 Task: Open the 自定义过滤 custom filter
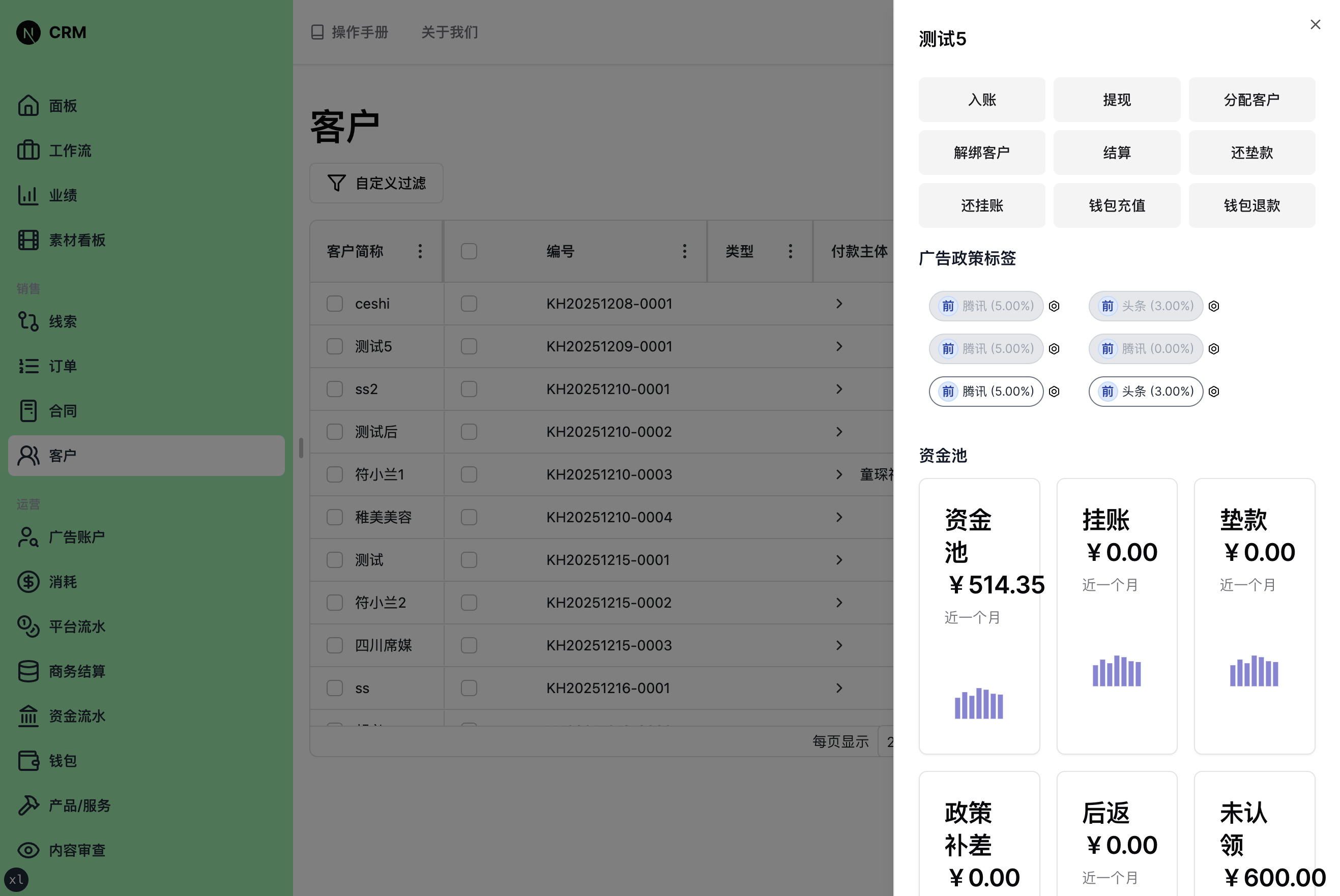click(376, 183)
